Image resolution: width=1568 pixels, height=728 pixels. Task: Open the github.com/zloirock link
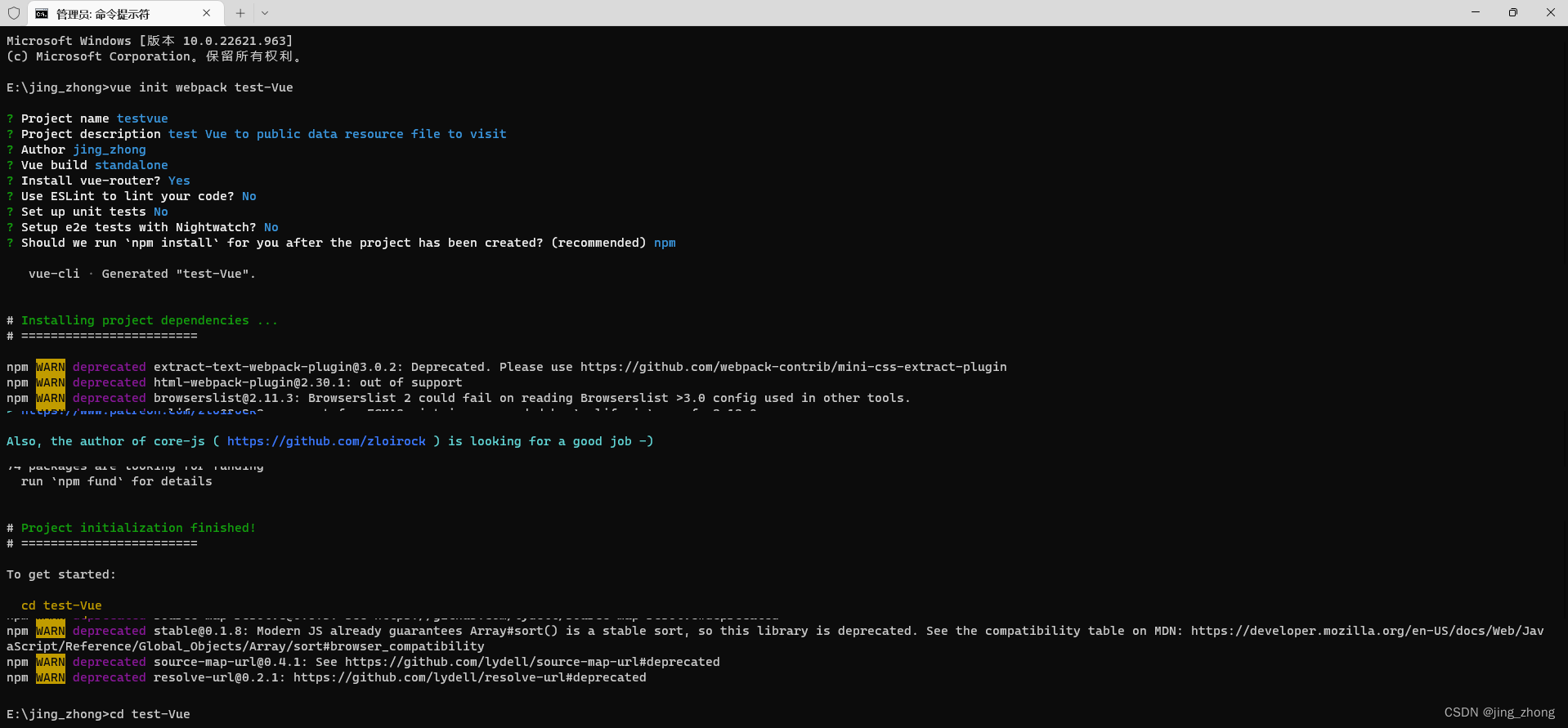tap(326, 441)
